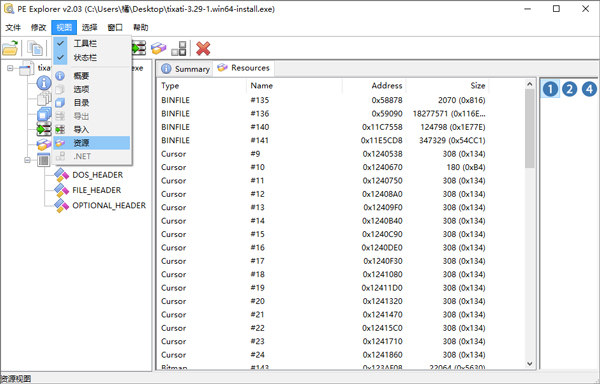The height and width of the screenshot is (384, 600).
Task: Open the 文件 menu
Action: coord(13,28)
